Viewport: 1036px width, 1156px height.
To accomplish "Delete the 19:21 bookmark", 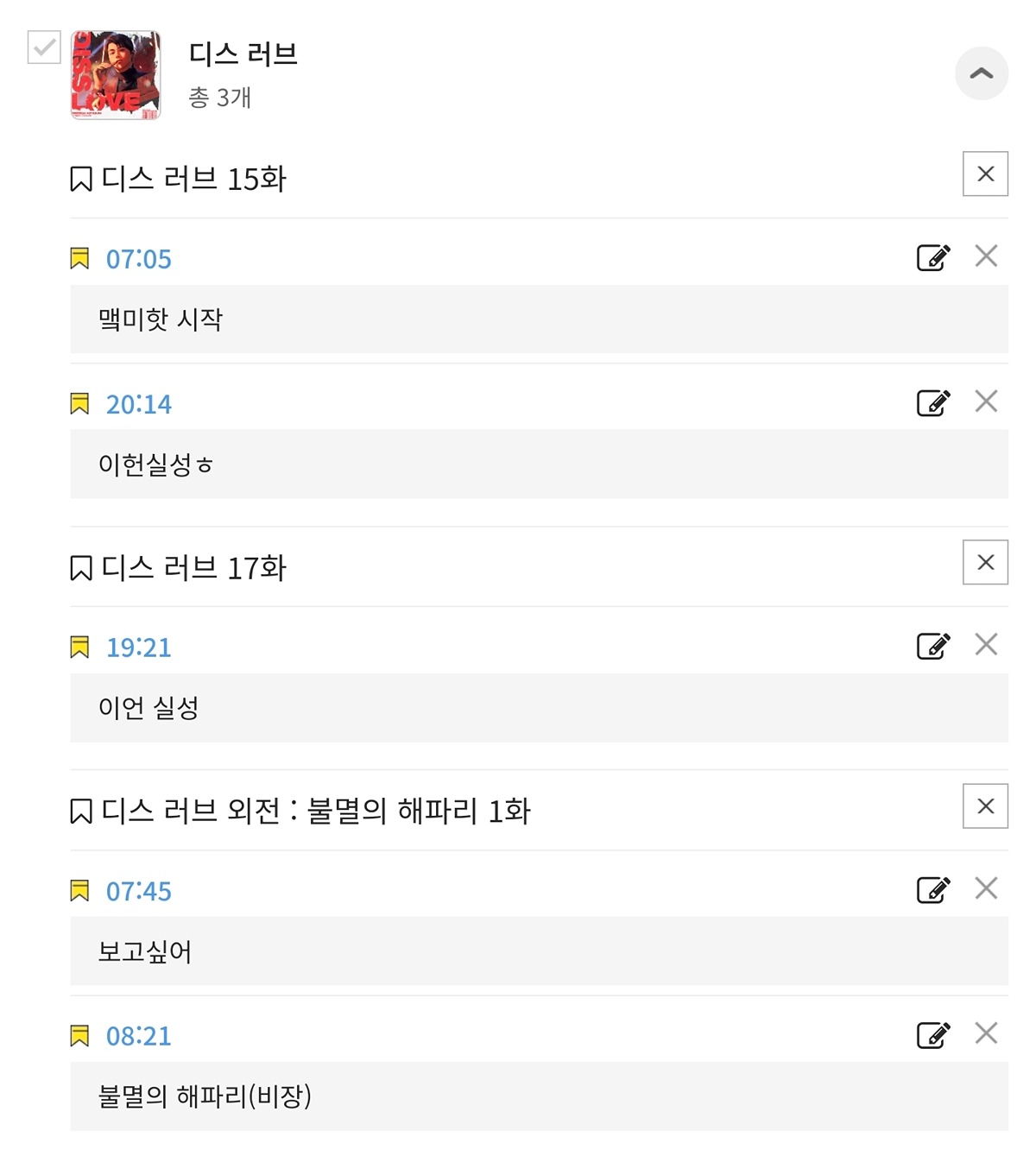I will click(x=986, y=645).
